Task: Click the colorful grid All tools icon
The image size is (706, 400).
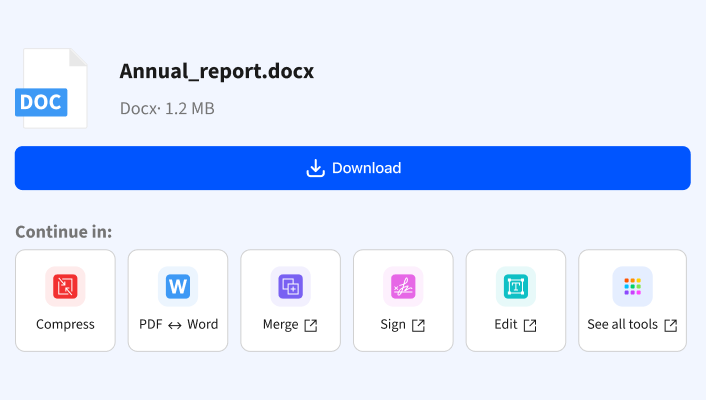Action: (632, 287)
